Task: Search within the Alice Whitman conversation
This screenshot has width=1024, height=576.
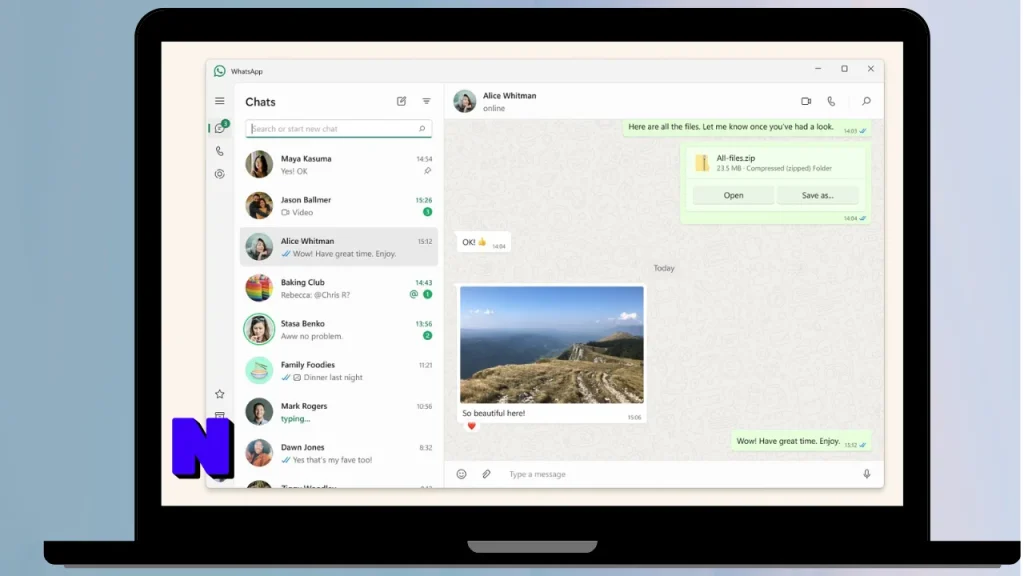Action: (866, 101)
